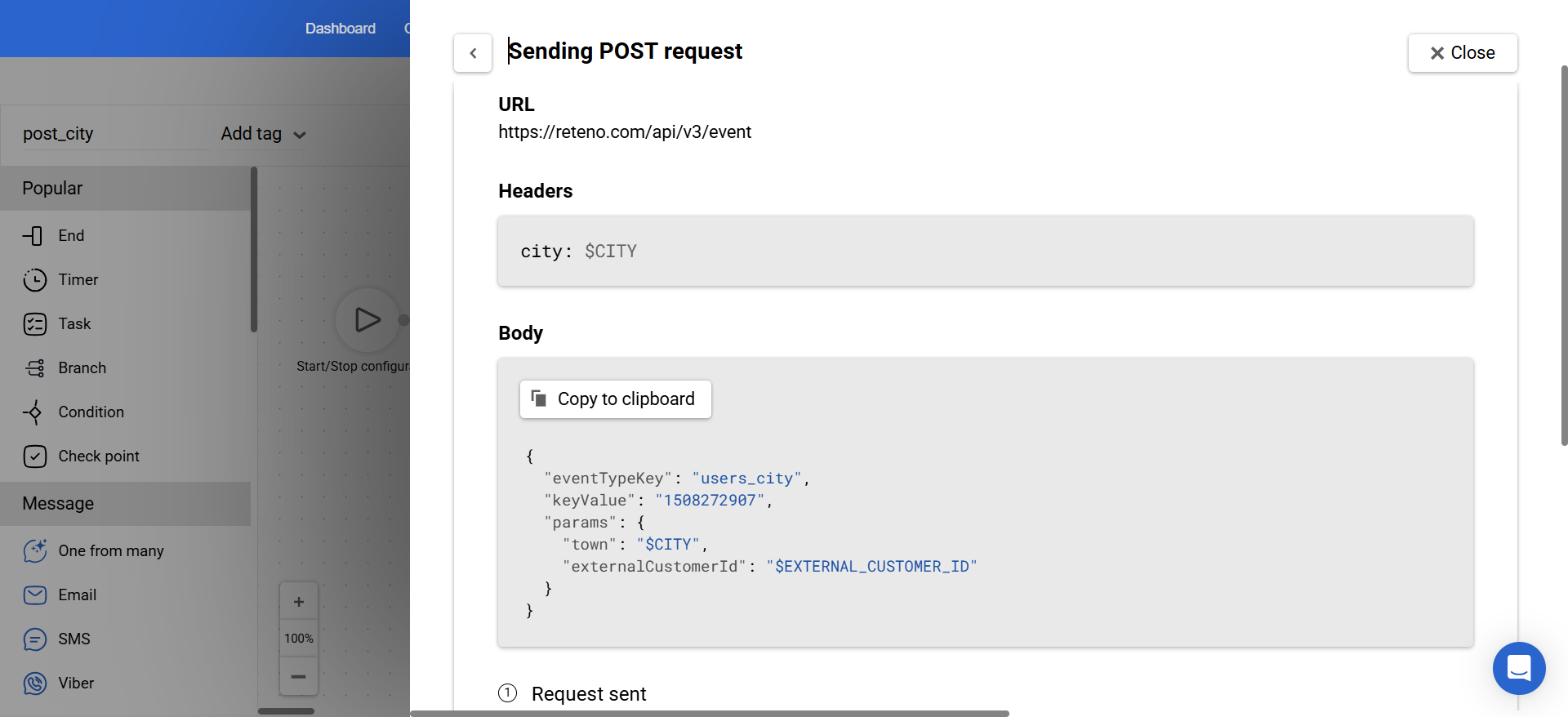1568x717 pixels.
Task: Select the SMS message block icon
Action: (34, 639)
